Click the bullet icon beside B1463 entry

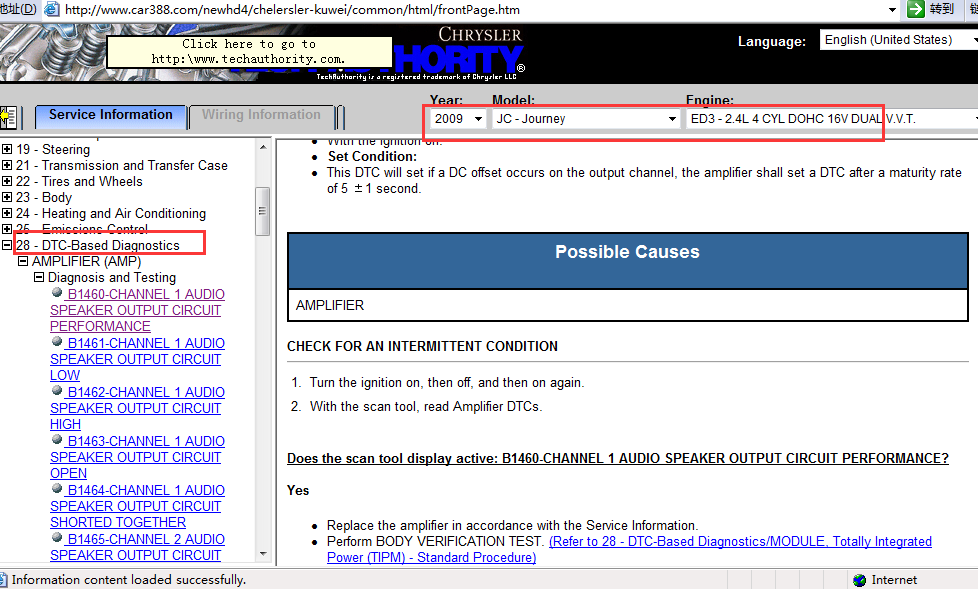[57, 440]
